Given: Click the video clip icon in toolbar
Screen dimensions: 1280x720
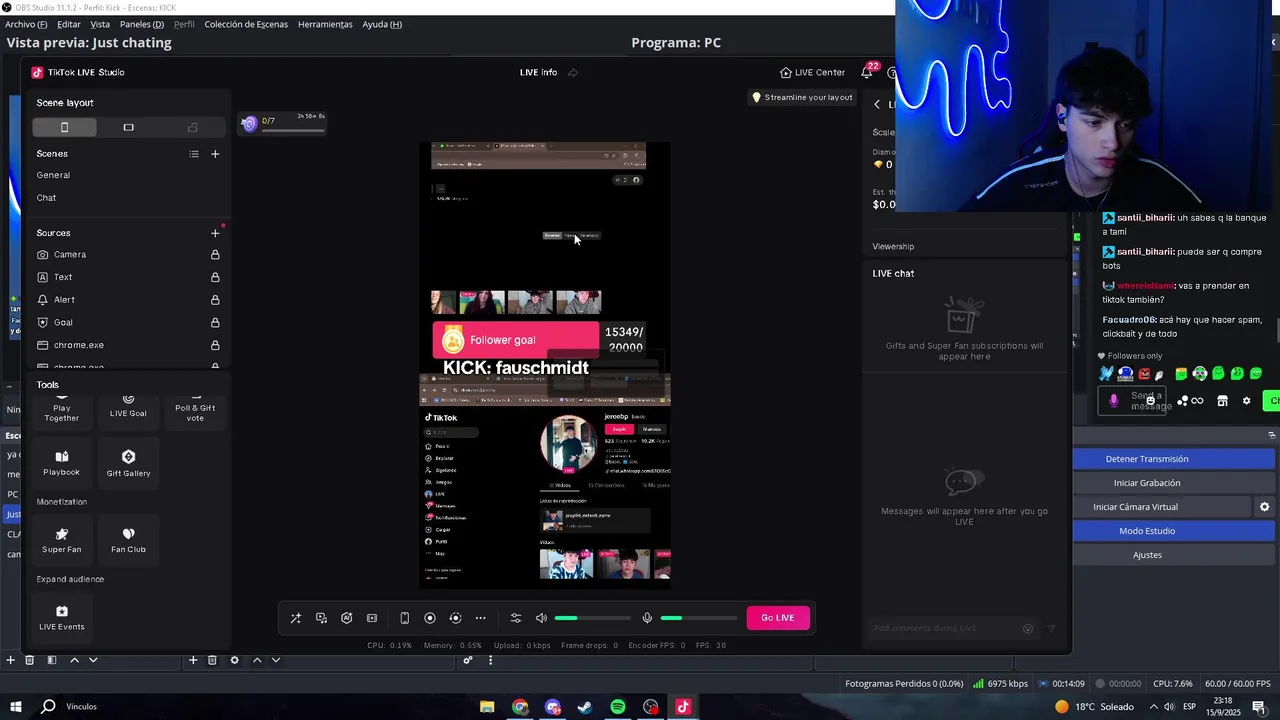Looking at the screenshot, I should 372,618.
